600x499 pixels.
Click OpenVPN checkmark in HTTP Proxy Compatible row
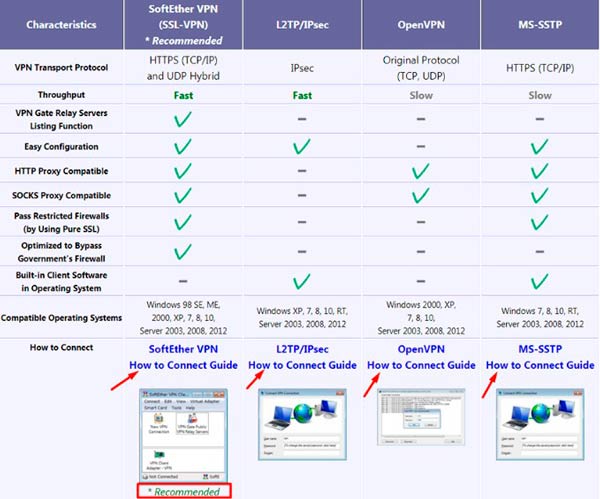point(421,171)
